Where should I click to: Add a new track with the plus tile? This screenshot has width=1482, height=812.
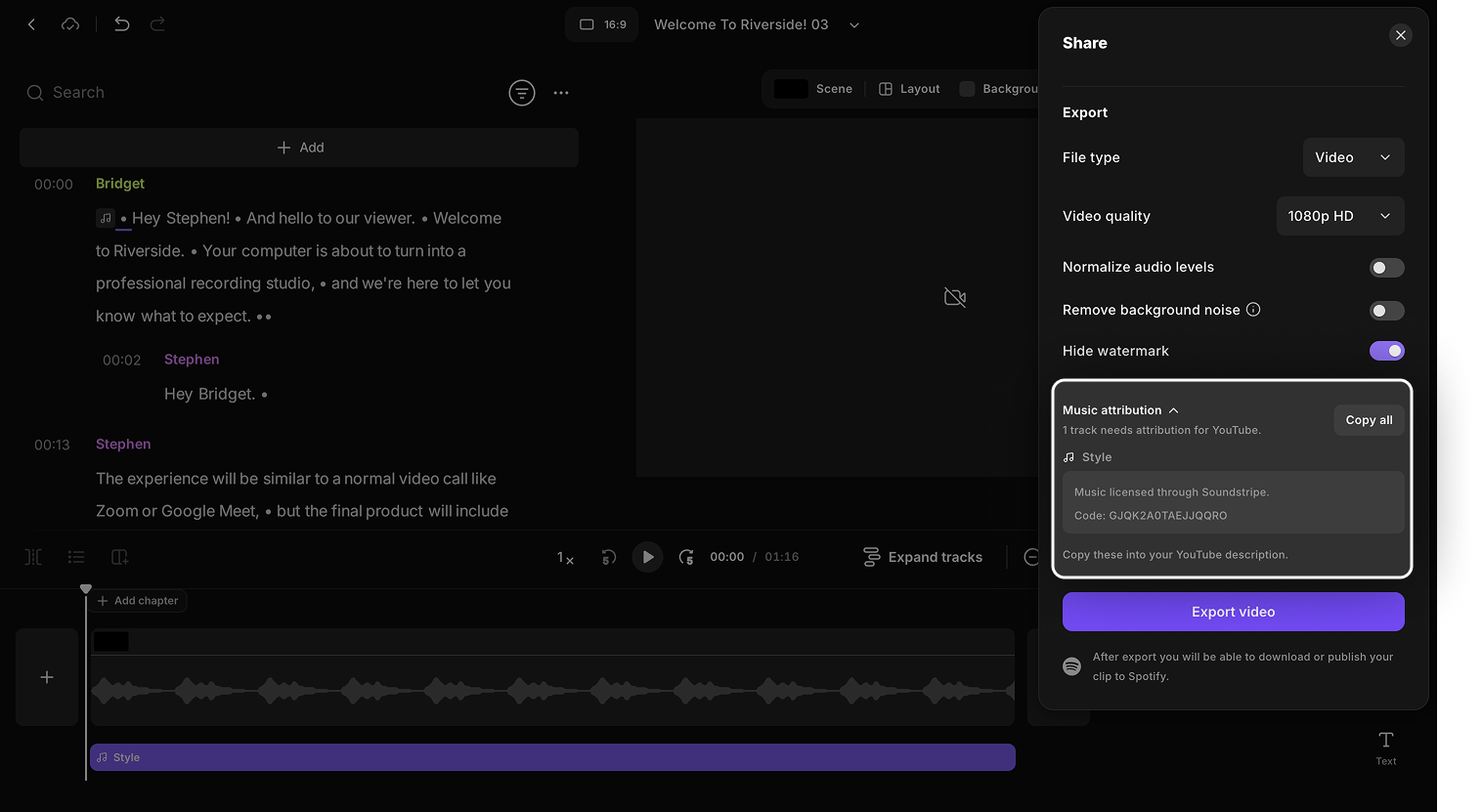[47, 677]
